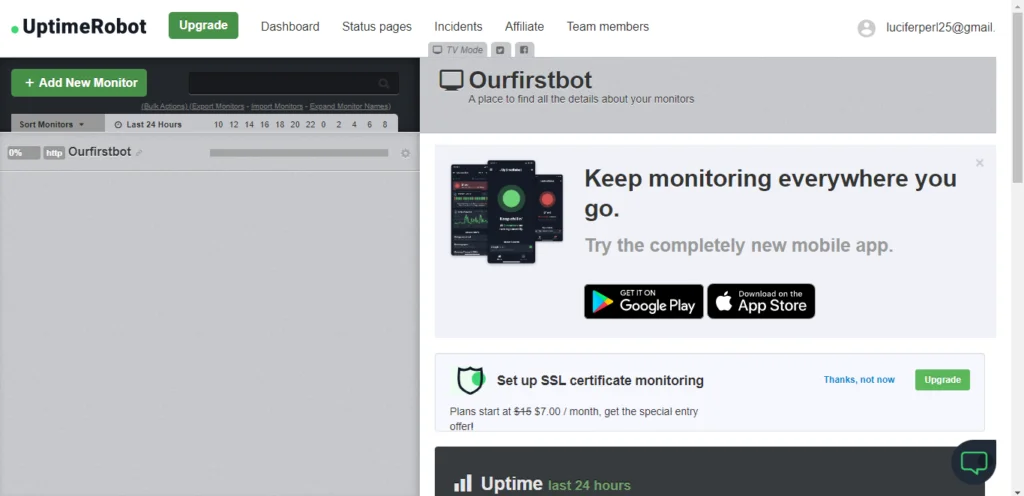This screenshot has width=1024, height=496.
Task: Click the Last 24 Hours label
Action: 154,125
